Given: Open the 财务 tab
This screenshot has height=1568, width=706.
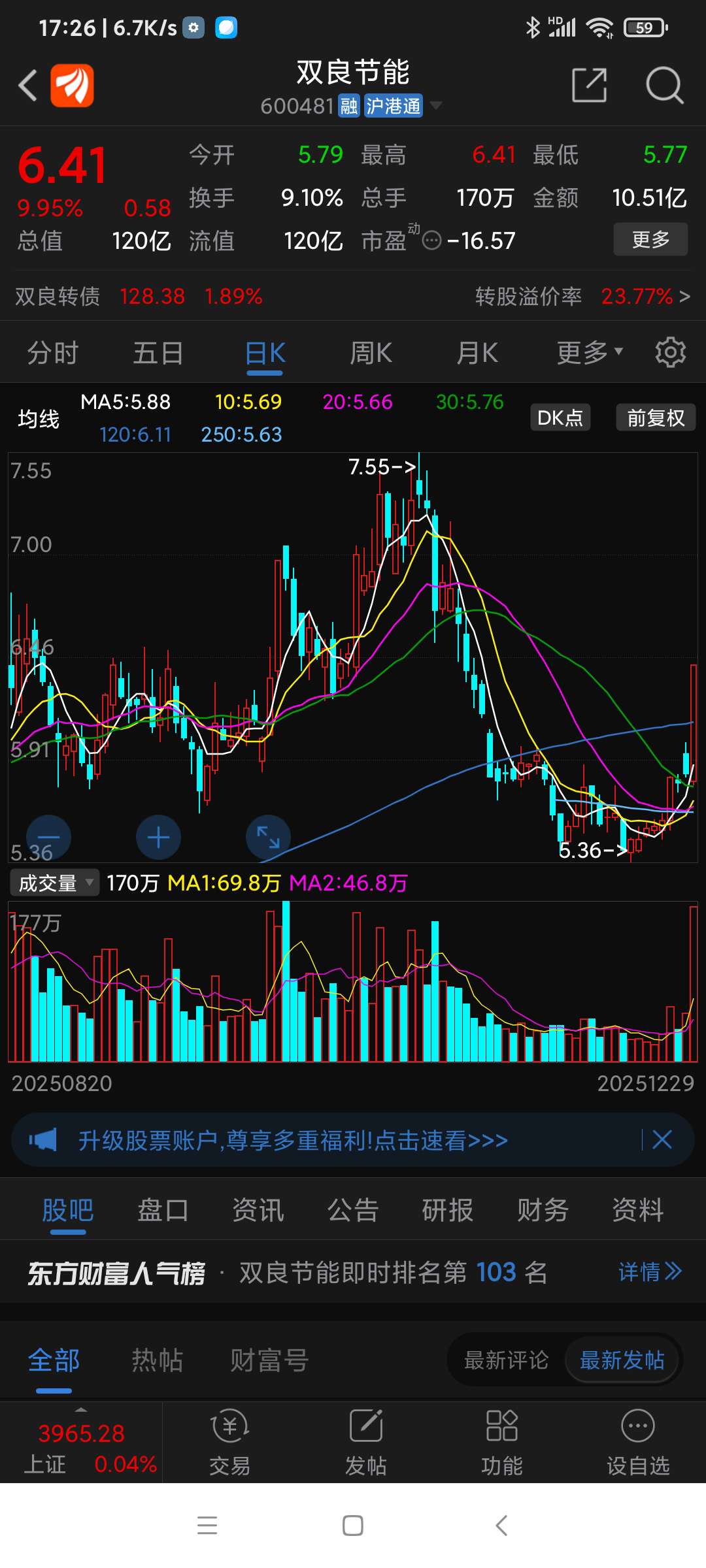Looking at the screenshot, I should tap(543, 1210).
